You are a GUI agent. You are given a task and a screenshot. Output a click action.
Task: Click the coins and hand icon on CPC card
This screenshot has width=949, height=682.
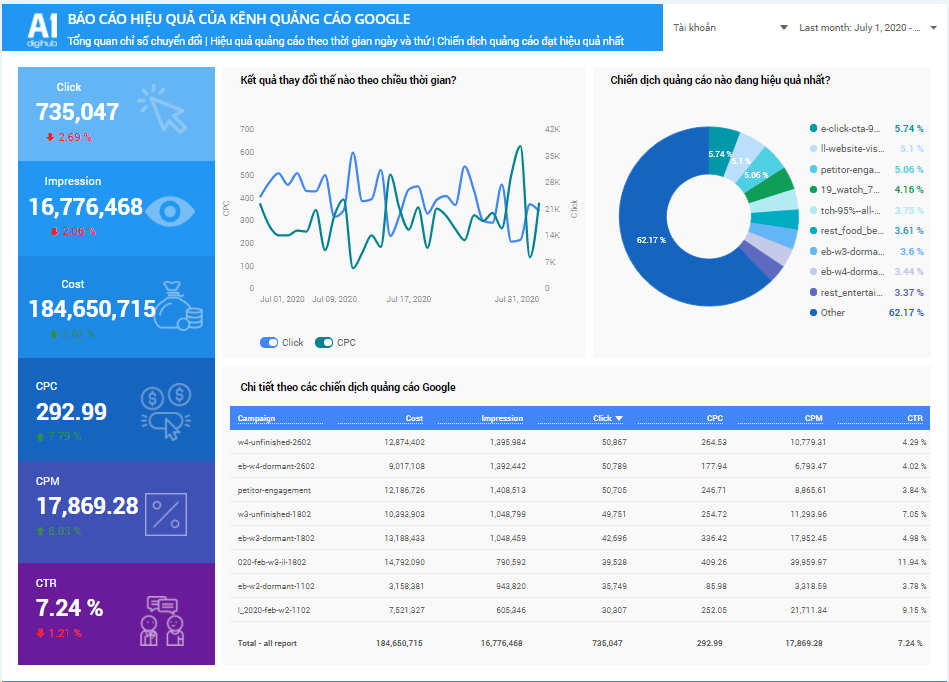tap(166, 411)
